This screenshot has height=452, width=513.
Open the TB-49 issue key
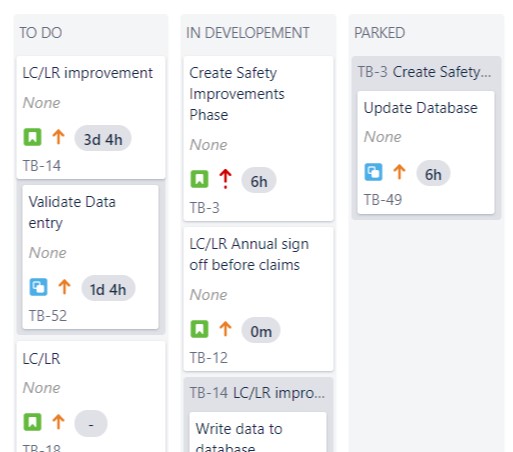[383, 200]
